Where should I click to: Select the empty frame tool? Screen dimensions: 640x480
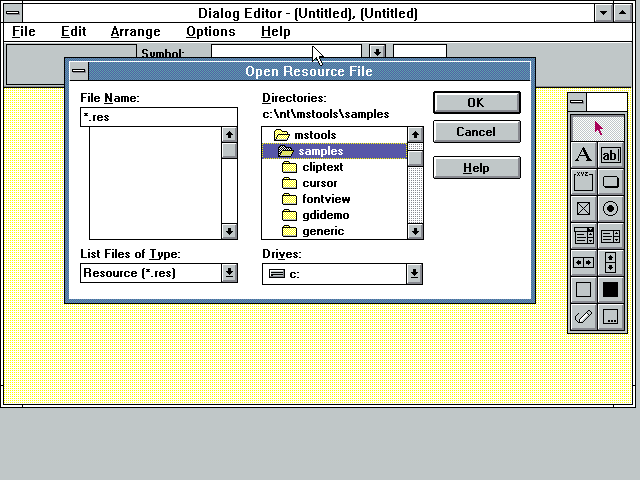click(584, 289)
